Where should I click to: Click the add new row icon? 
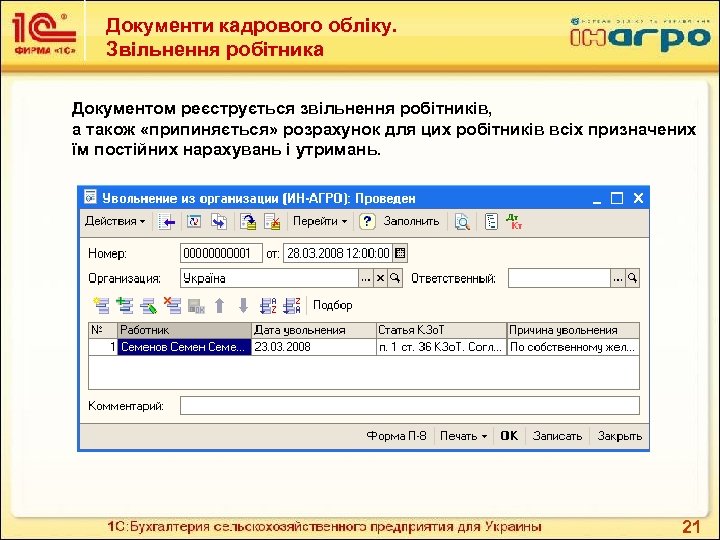click(x=101, y=305)
